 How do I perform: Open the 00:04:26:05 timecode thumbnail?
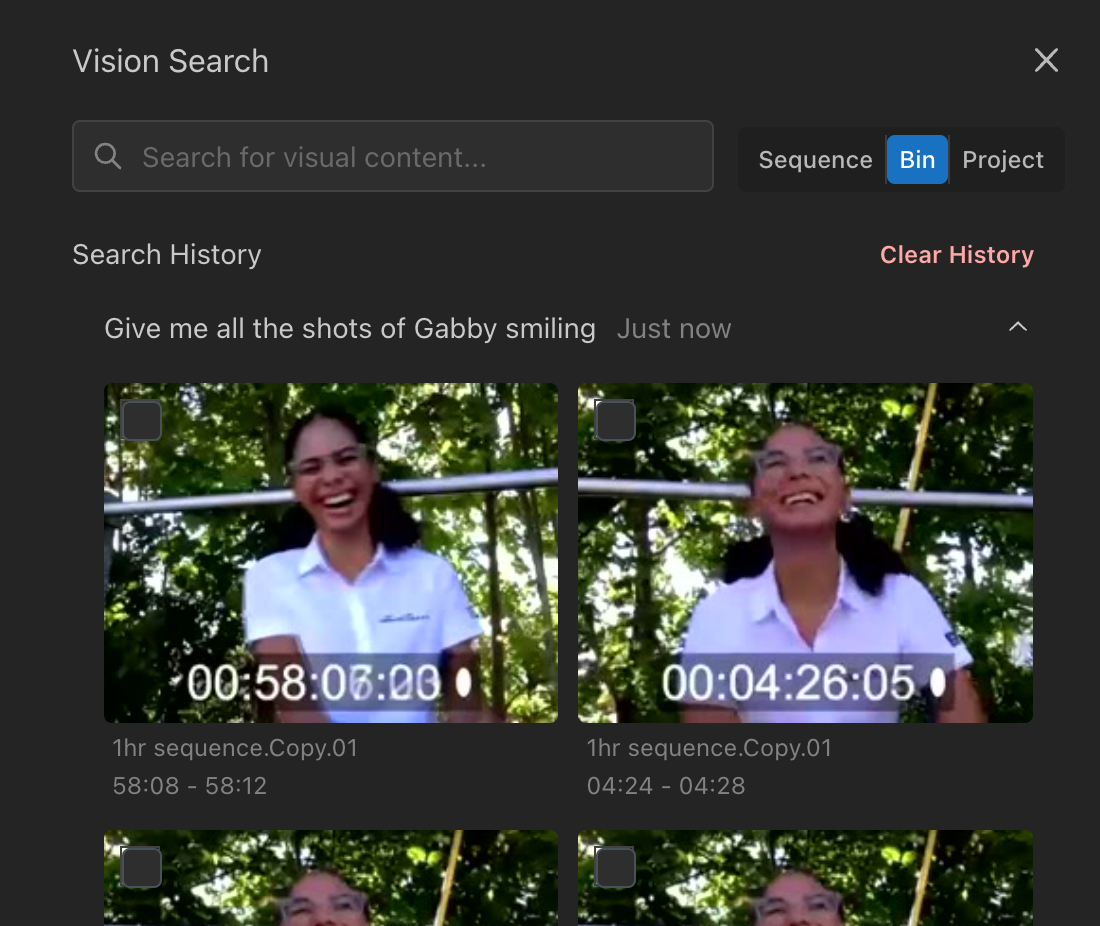[805, 553]
